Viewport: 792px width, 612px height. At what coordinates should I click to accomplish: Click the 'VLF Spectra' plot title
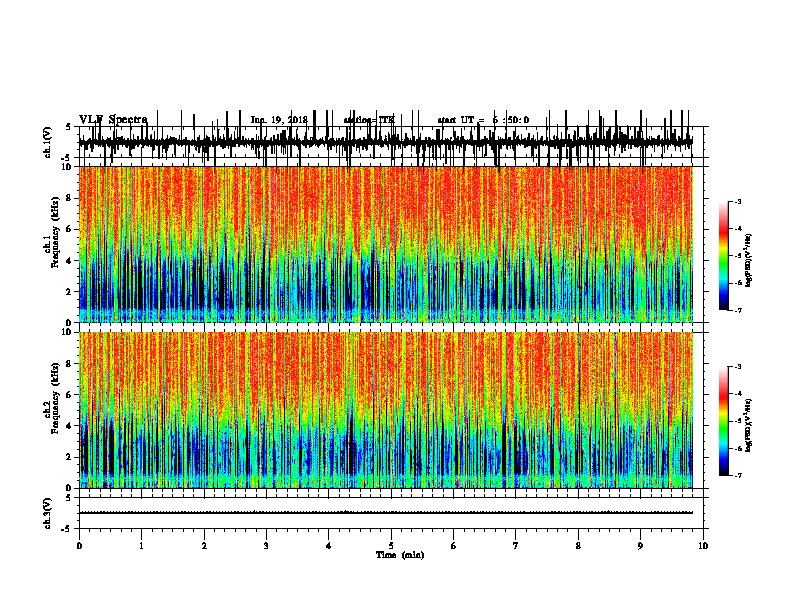[x=113, y=120]
